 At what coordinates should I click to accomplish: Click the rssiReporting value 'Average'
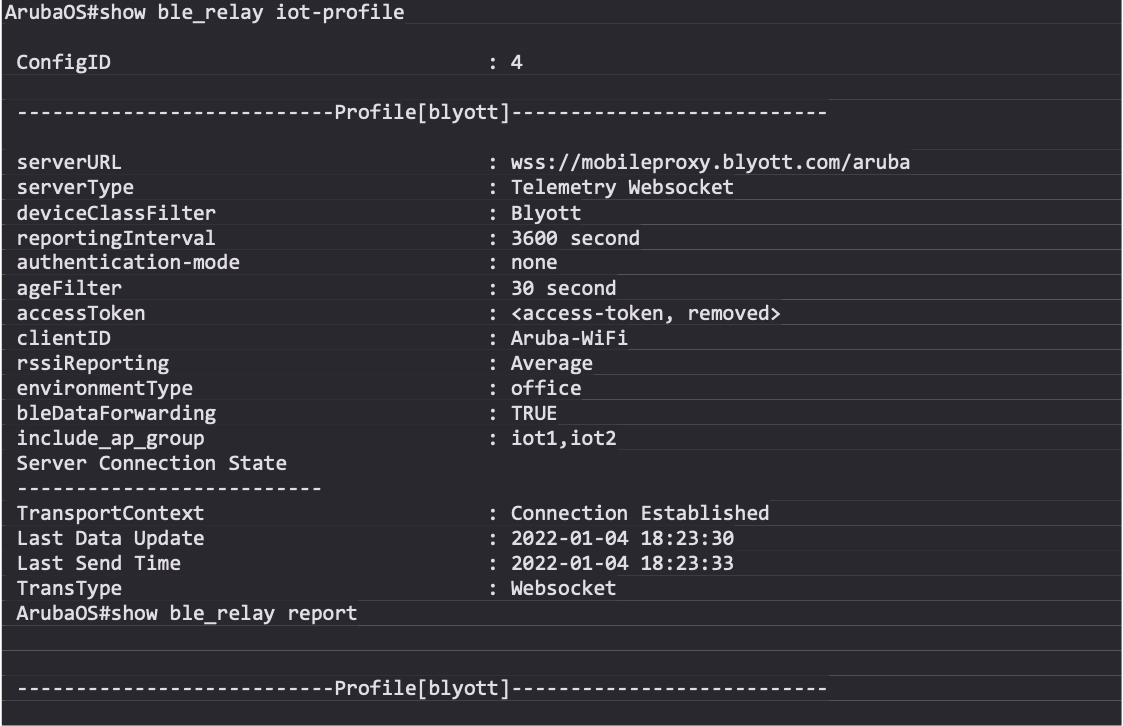551,363
